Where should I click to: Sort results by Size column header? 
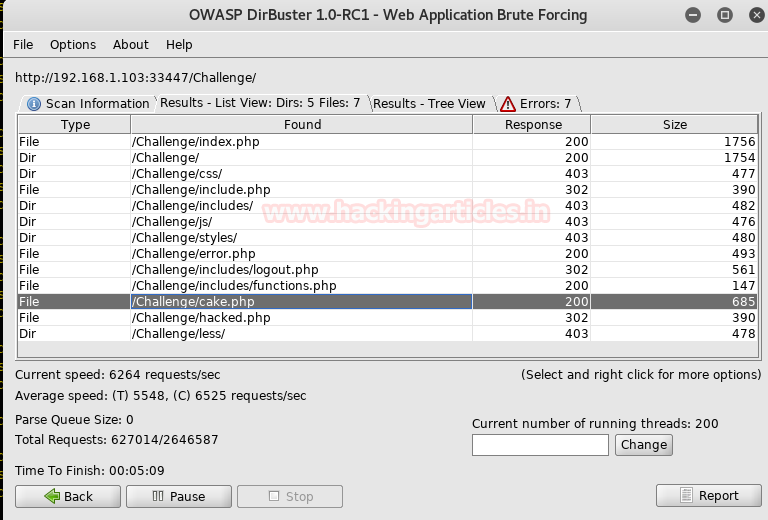click(674, 124)
